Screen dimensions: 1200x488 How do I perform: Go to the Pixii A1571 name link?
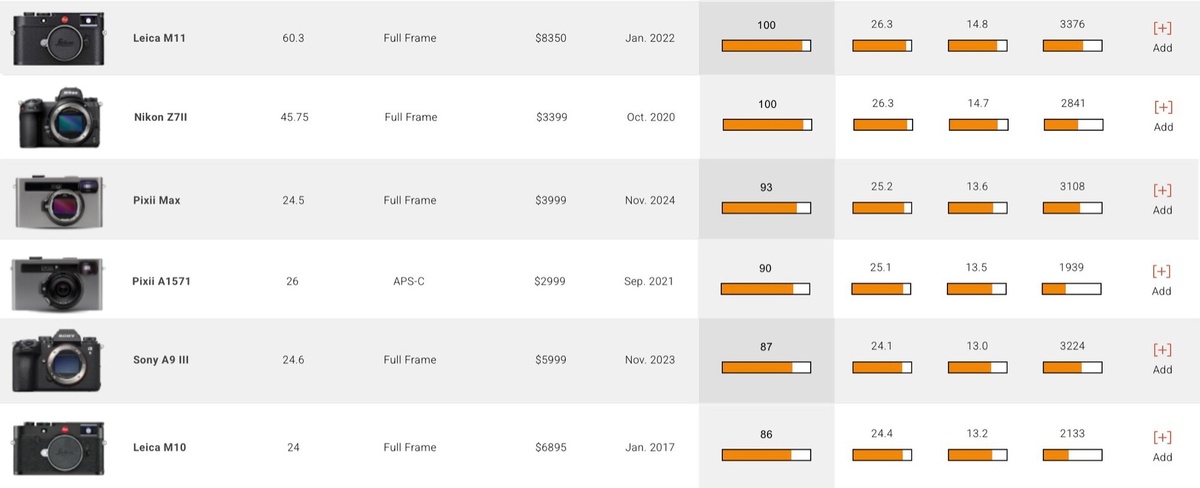pyautogui.click(x=161, y=281)
